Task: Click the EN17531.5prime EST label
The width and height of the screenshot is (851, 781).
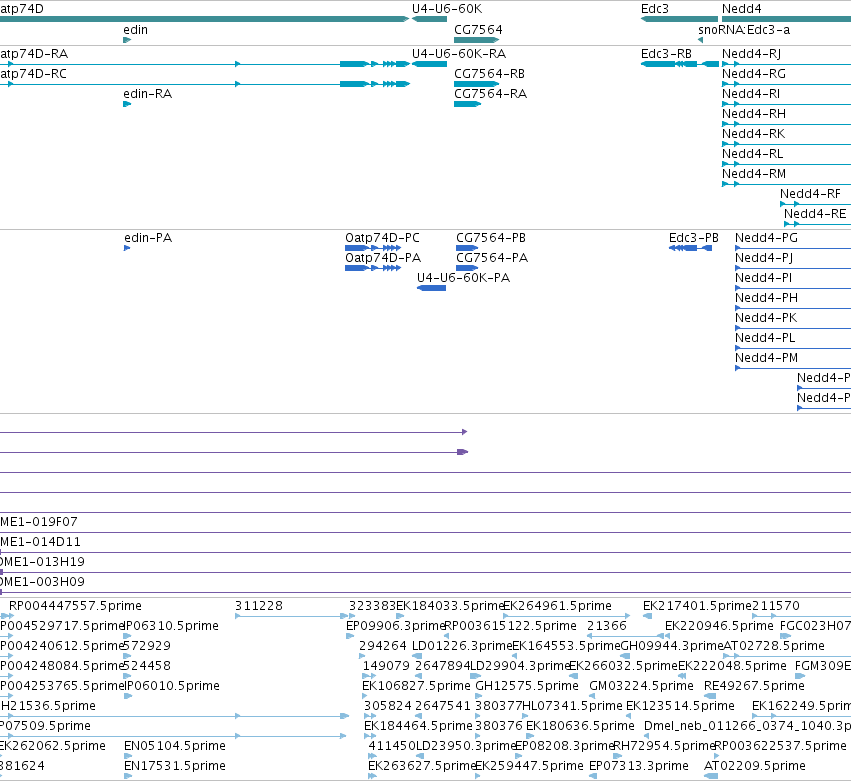Action: point(175,766)
